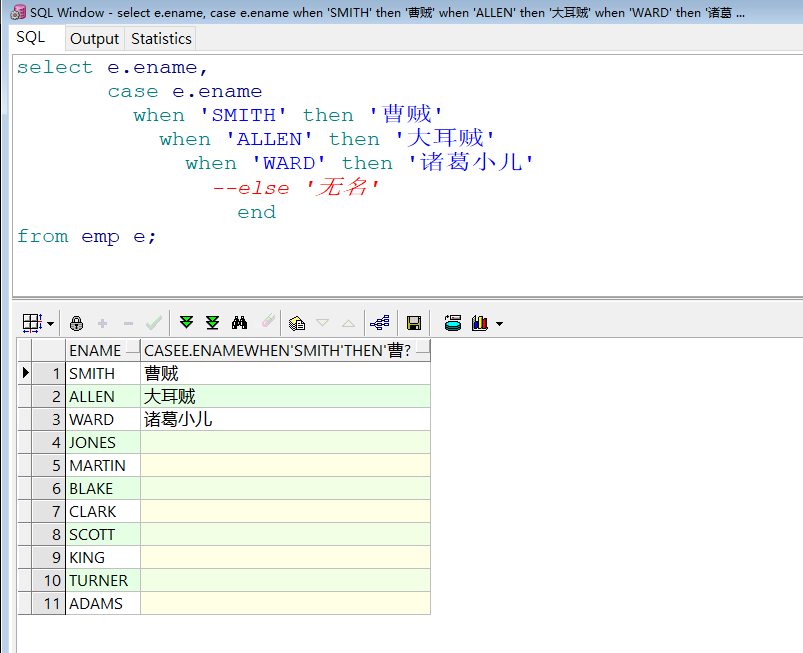The height and width of the screenshot is (653, 803).
Task: Click the CLARK cell
Action: pyautogui.click(x=103, y=512)
